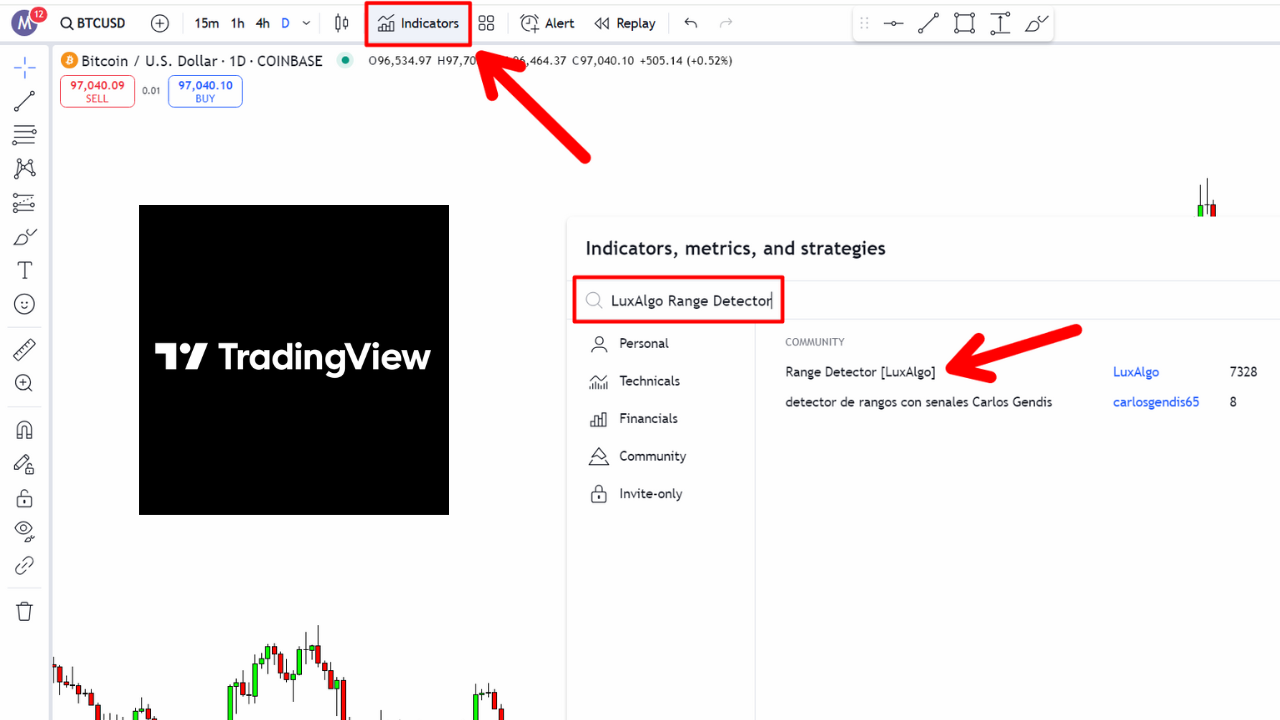Image resolution: width=1280 pixels, height=720 pixels.
Task: Activate the measure ruler tool
Action: [x=24, y=349]
